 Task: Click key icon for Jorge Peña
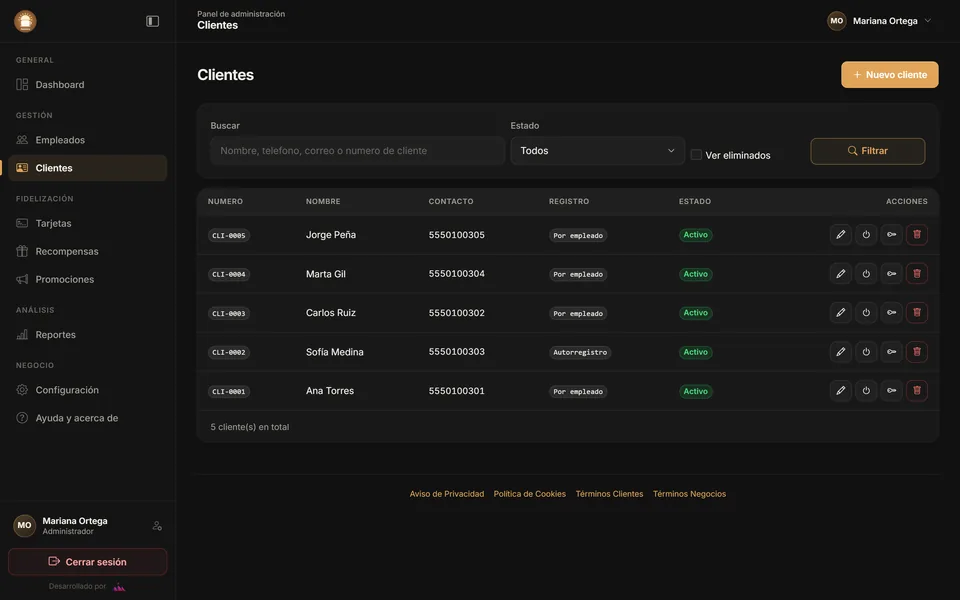pos(891,234)
